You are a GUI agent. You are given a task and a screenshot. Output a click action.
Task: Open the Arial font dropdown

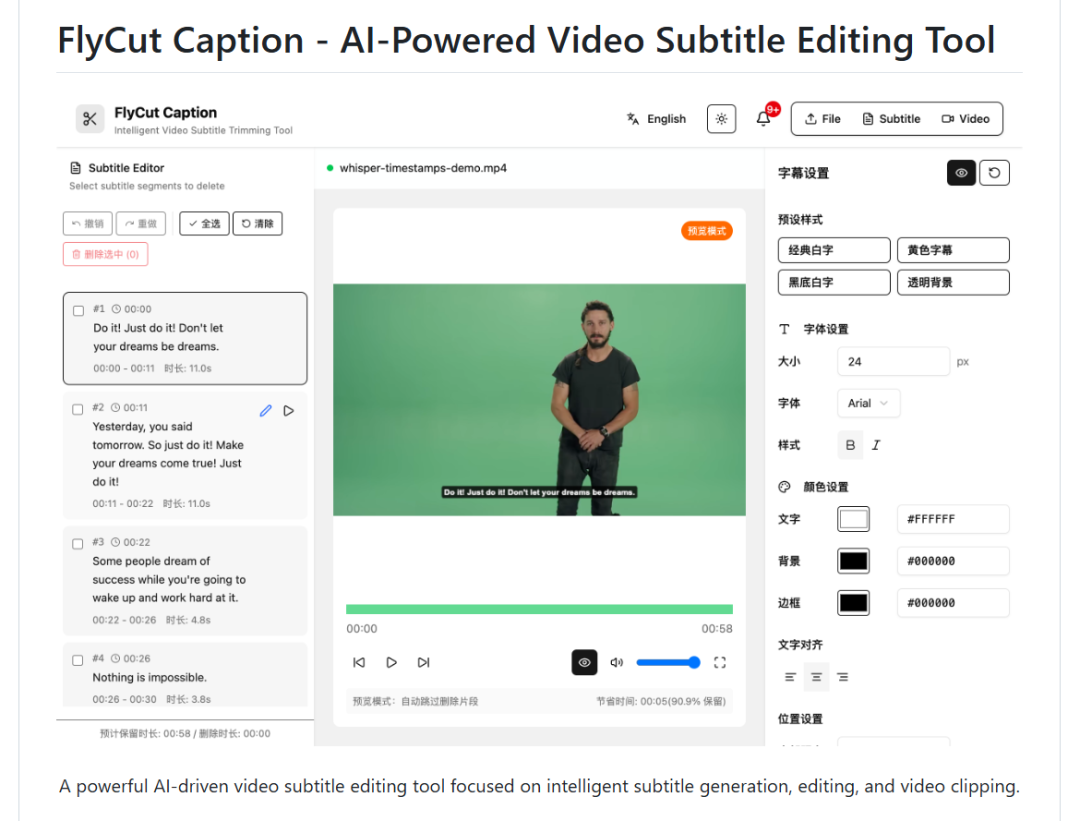[x=868, y=403]
